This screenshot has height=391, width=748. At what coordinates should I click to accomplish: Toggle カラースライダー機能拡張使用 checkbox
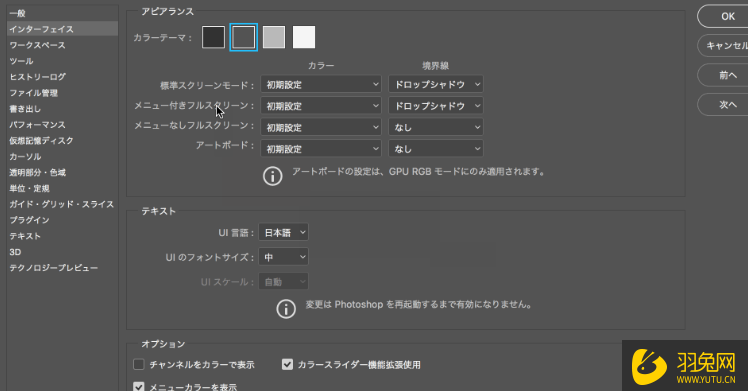click(x=287, y=365)
